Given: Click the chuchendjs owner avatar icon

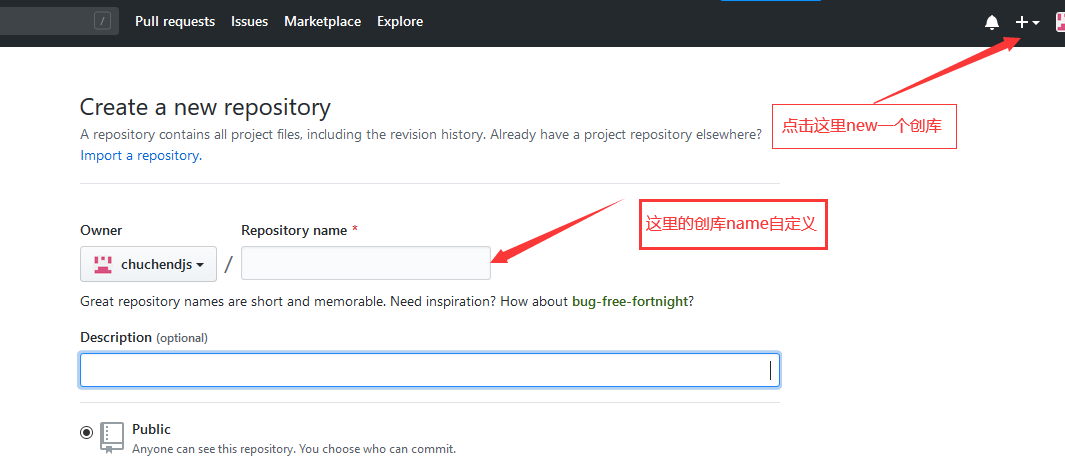Looking at the screenshot, I should click(x=103, y=265).
